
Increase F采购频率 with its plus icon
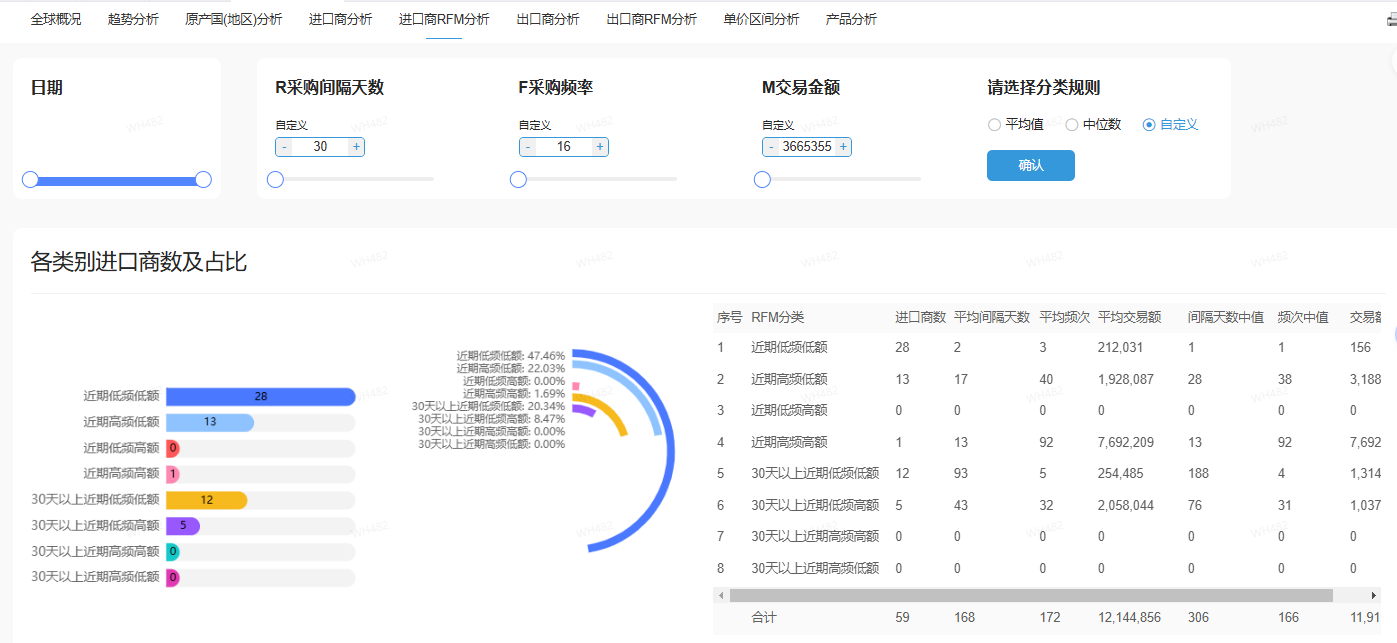[x=600, y=147]
